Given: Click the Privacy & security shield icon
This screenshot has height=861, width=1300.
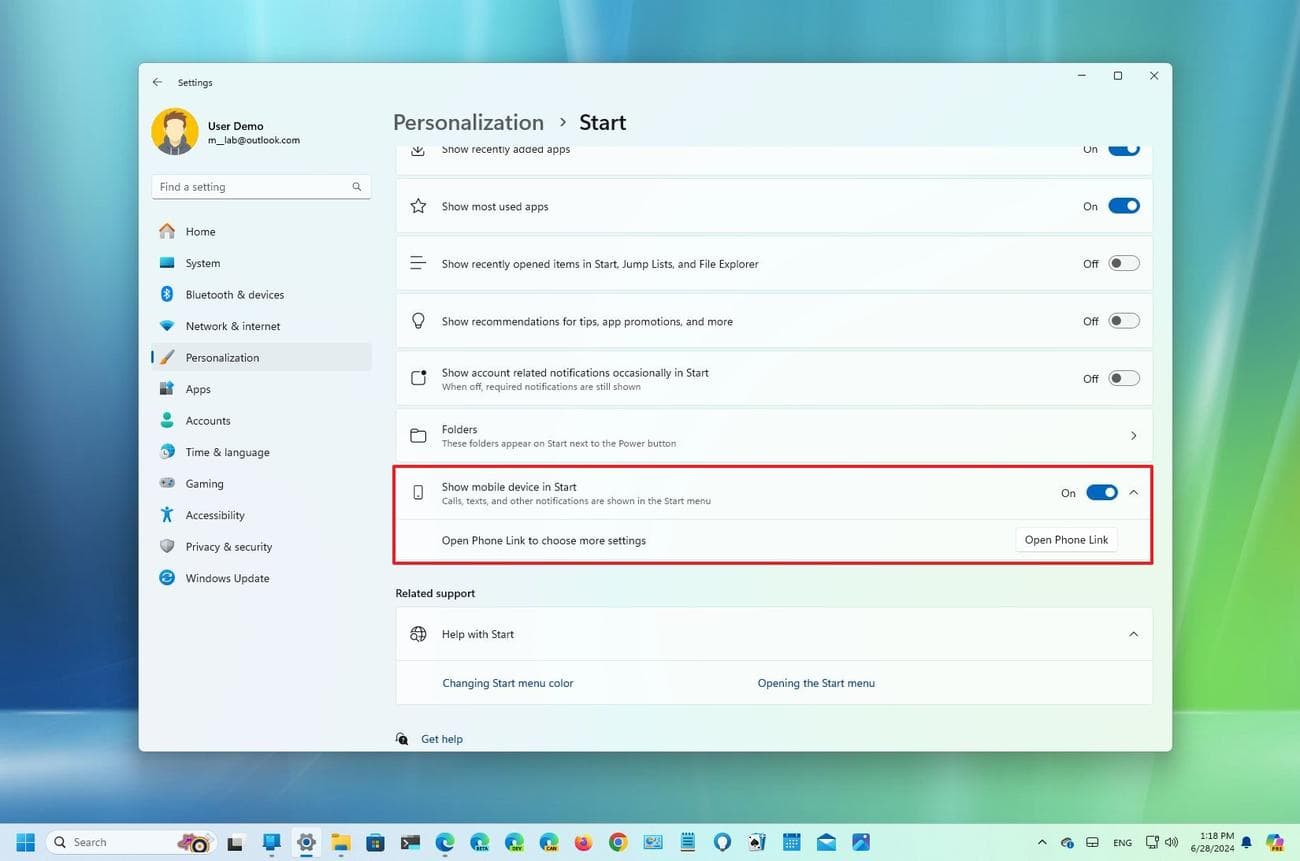Looking at the screenshot, I should [167, 546].
